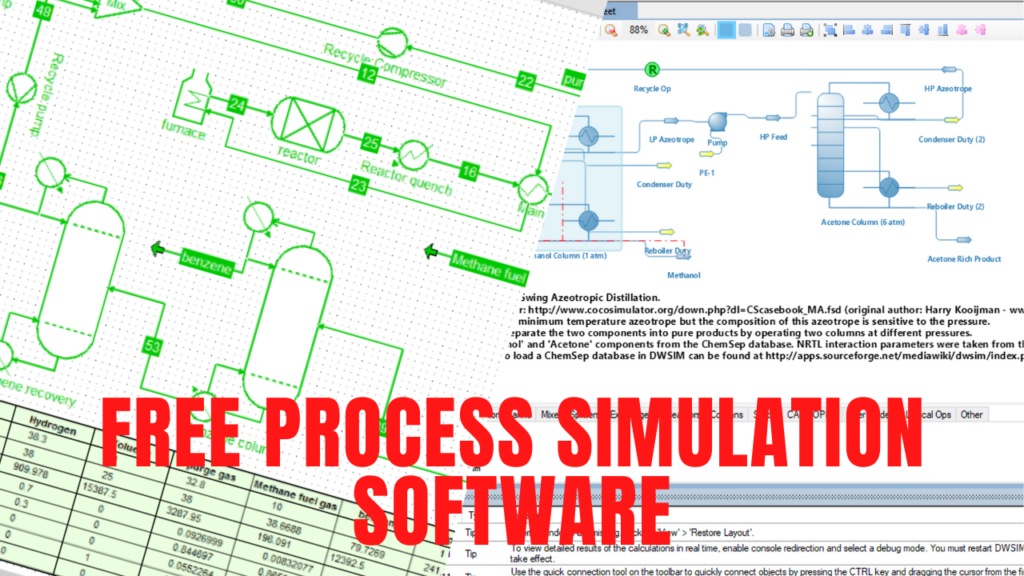This screenshot has height=576, width=1024.
Task: Click the 15387.5 table cell
Action: point(99,488)
